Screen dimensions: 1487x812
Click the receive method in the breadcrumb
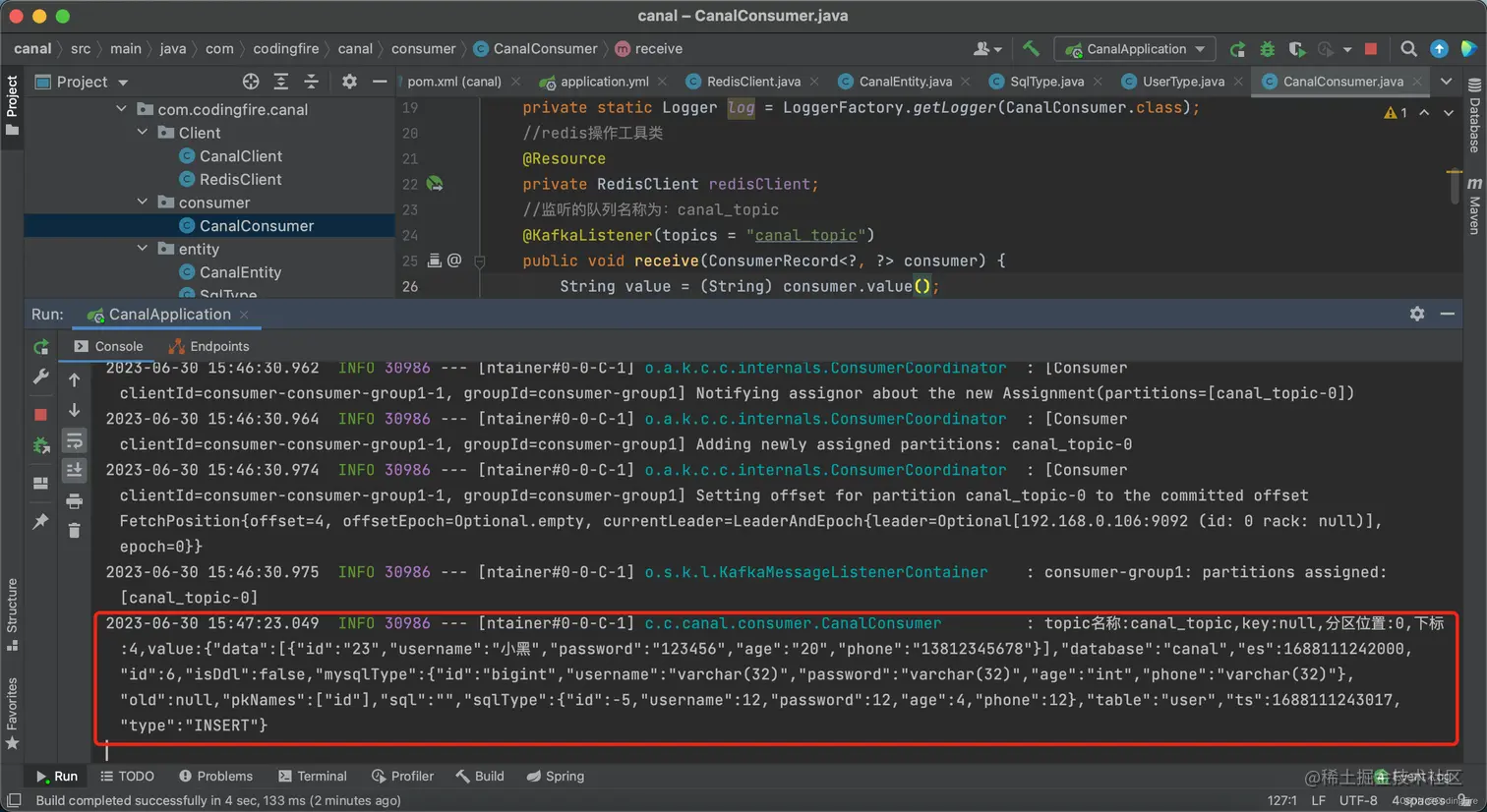point(649,48)
